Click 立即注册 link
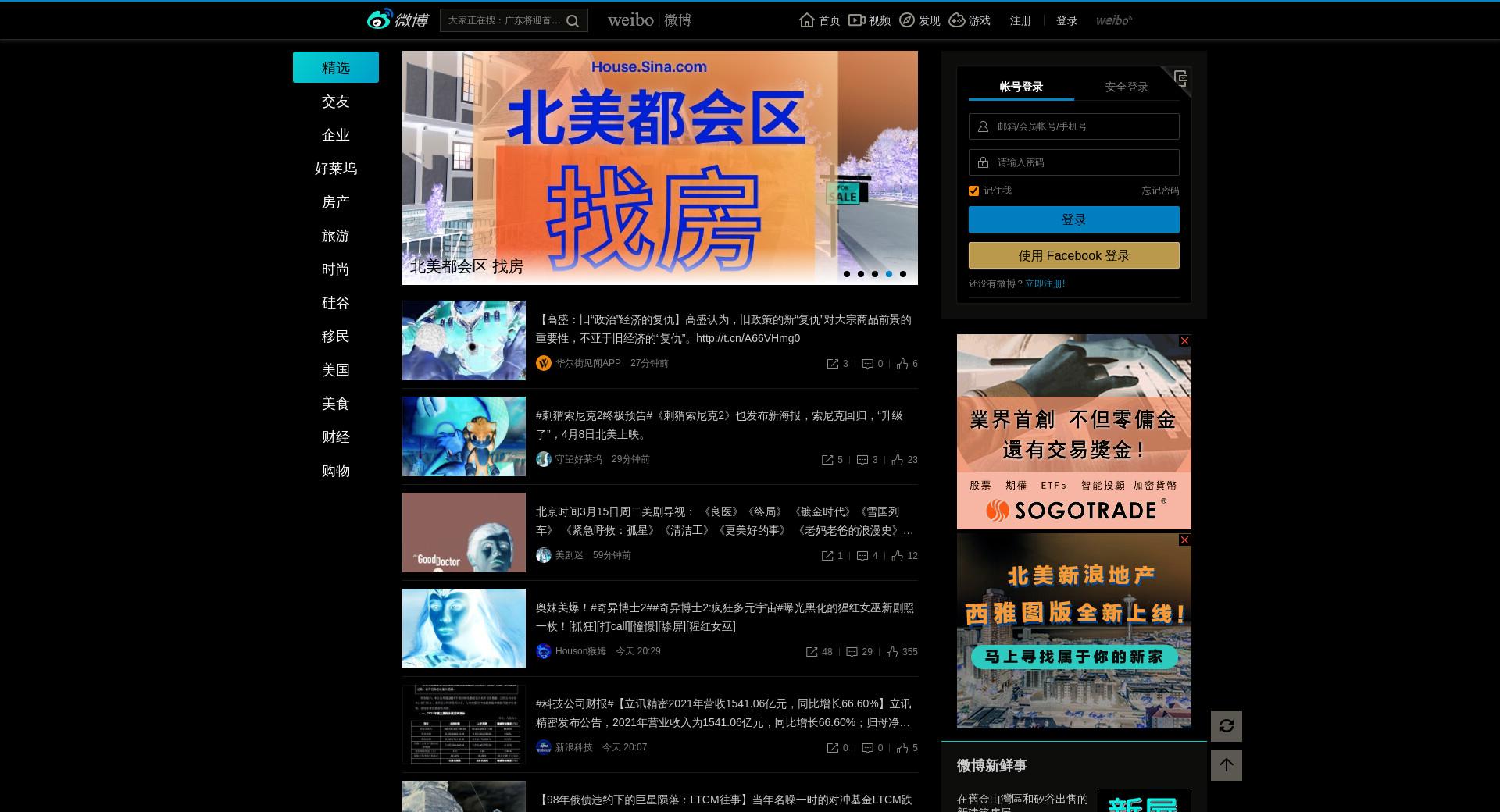 [1045, 283]
